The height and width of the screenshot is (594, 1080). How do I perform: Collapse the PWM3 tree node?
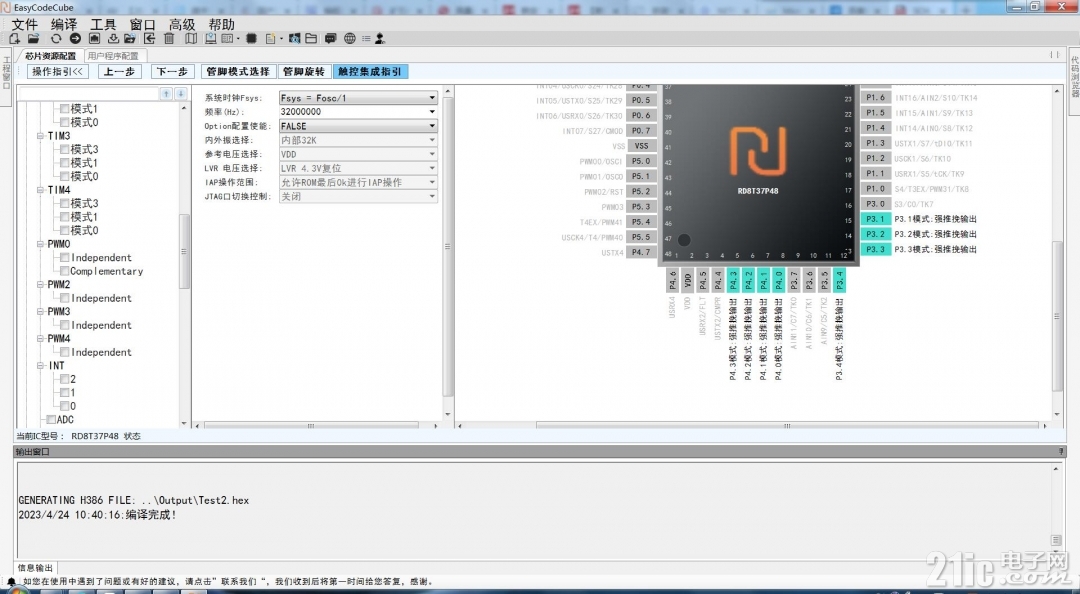tap(41, 311)
